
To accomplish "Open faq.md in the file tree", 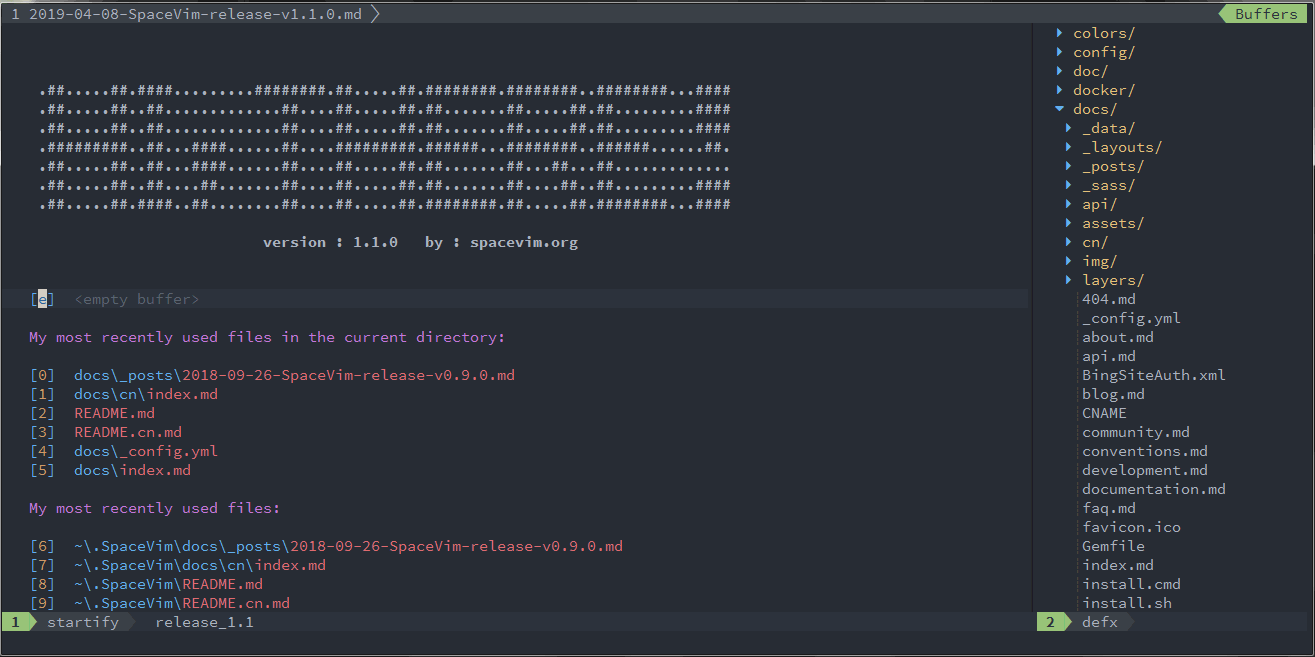I will coord(1109,508).
